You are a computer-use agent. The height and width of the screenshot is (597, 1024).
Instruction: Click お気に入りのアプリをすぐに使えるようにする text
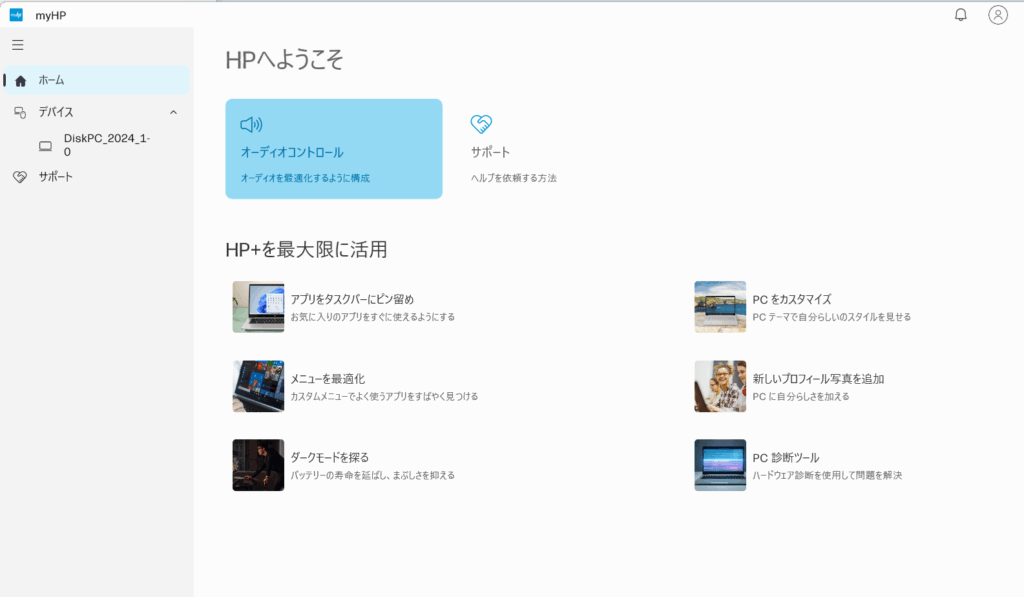click(373, 317)
